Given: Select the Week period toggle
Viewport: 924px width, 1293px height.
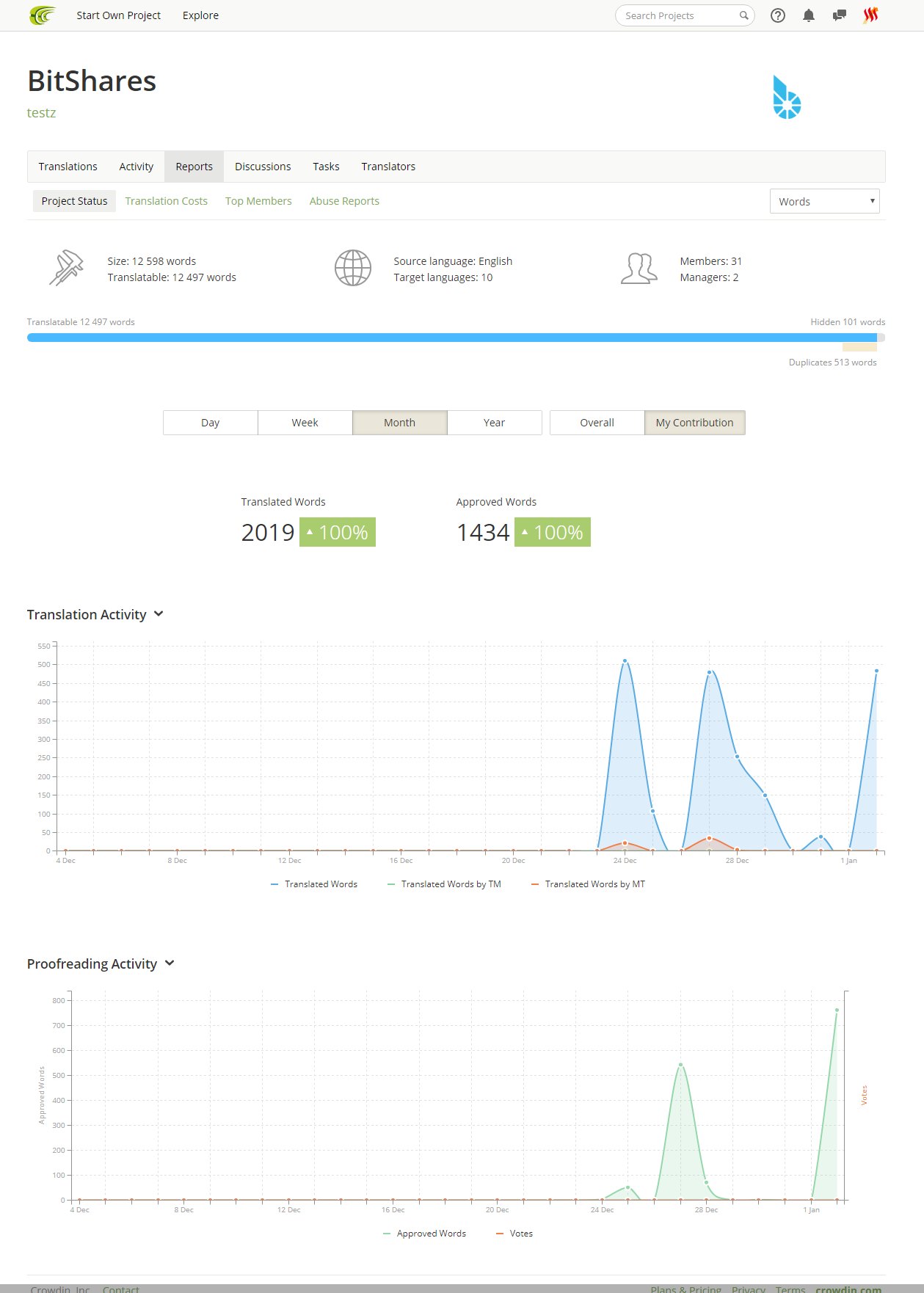Looking at the screenshot, I should click(305, 423).
